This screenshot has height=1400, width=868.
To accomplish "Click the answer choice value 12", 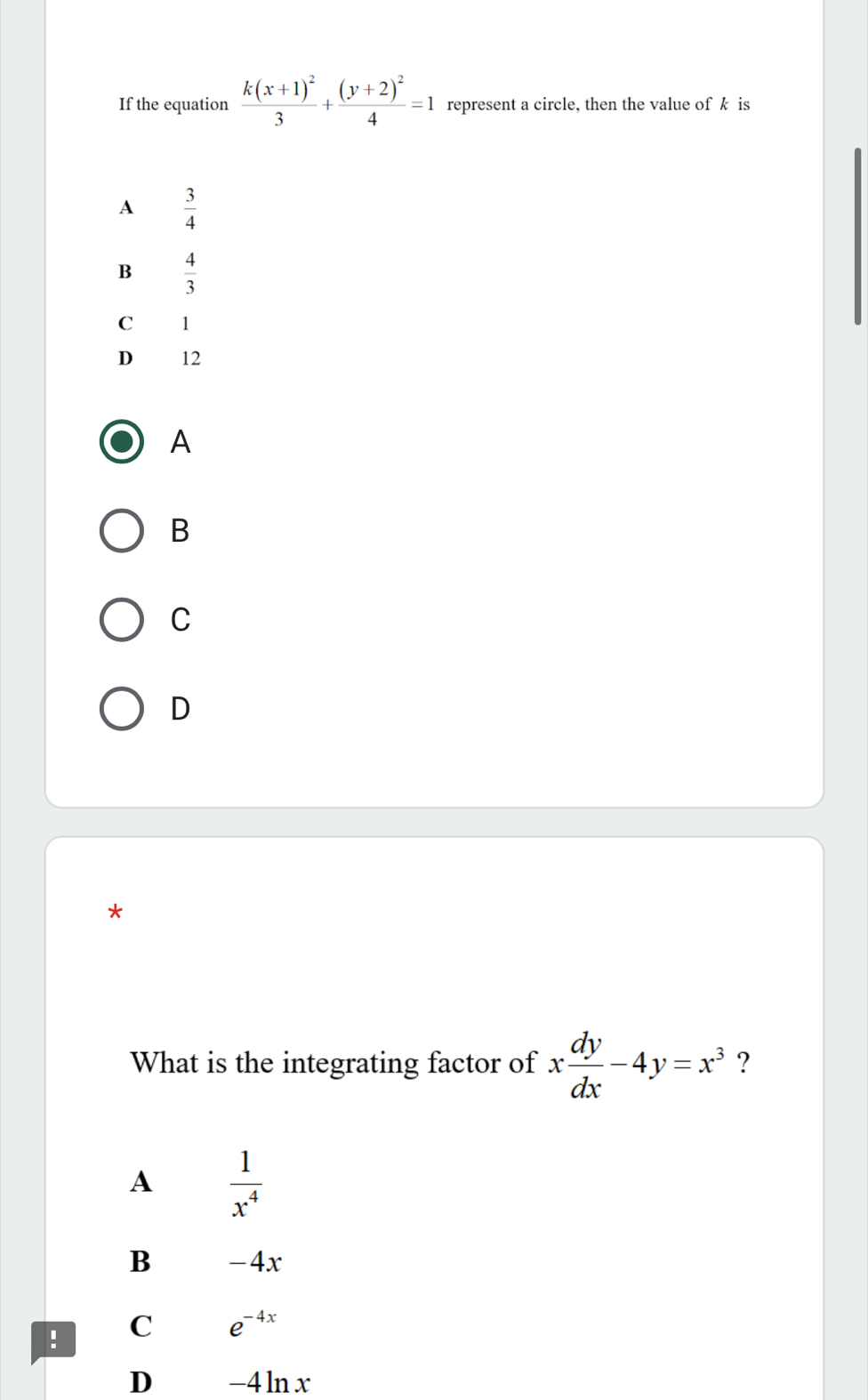I will 191,358.
